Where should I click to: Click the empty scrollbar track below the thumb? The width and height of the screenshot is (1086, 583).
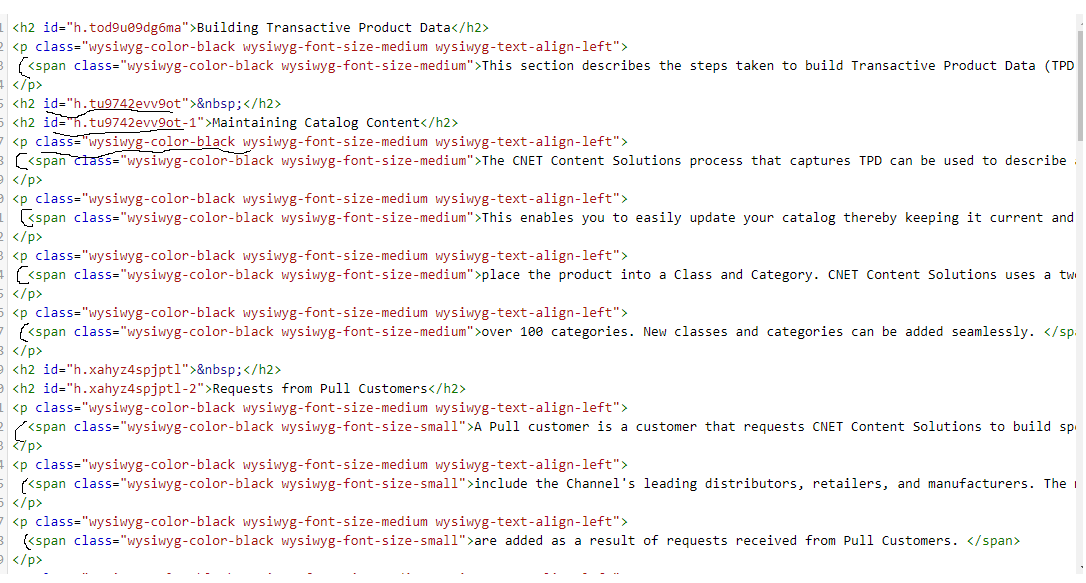click(x=1080, y=350)
